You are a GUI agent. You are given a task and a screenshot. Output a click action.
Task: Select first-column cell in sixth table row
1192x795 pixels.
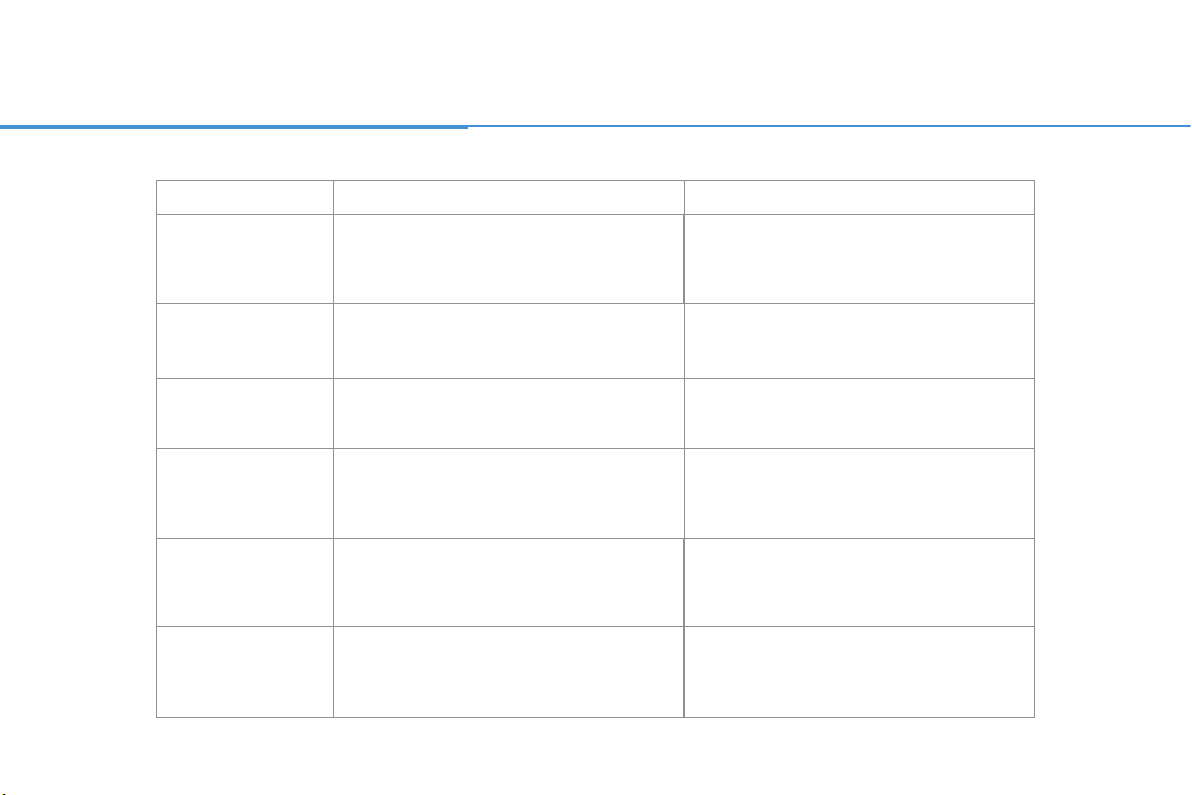(x=245, y=583)
